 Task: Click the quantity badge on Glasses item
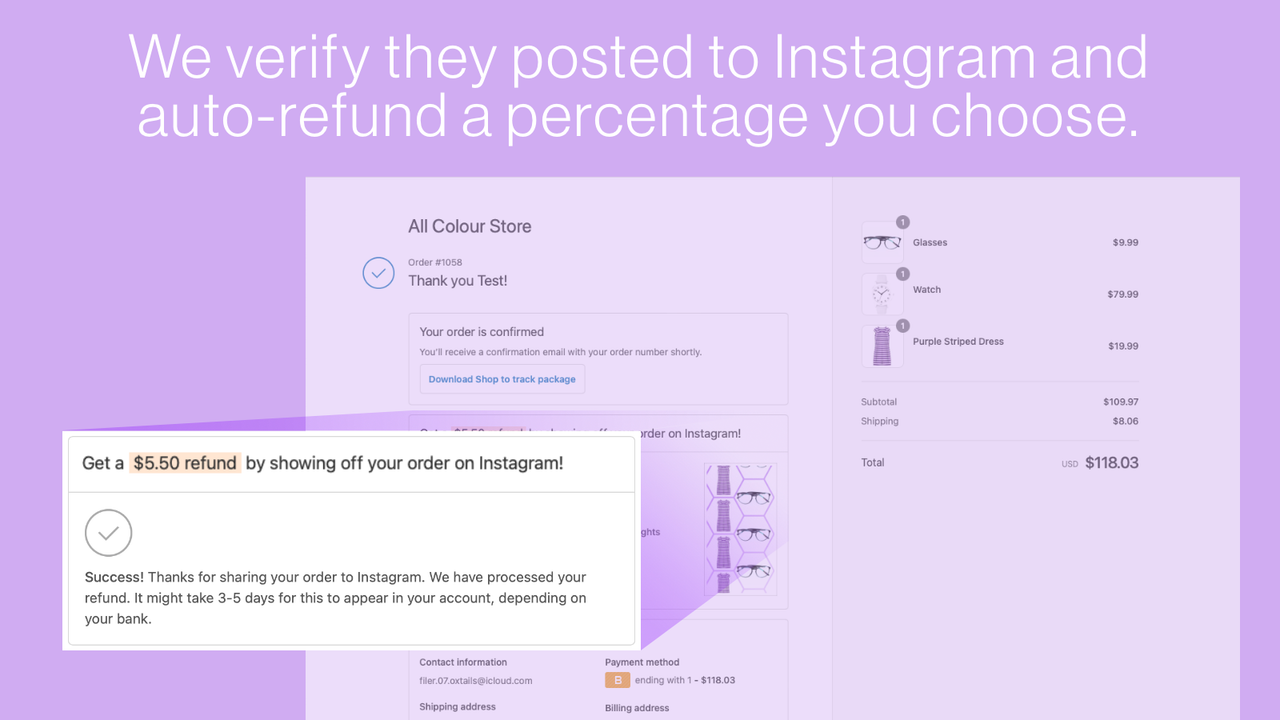(x=901, y=222)
